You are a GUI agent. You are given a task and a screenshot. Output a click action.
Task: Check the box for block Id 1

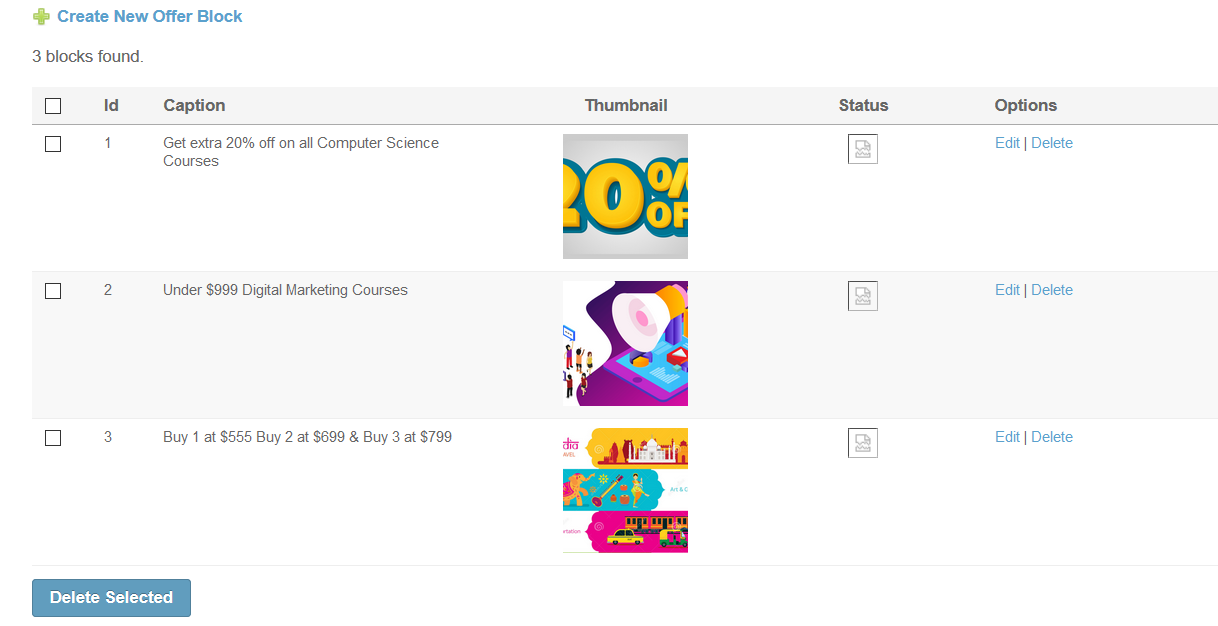53,144
